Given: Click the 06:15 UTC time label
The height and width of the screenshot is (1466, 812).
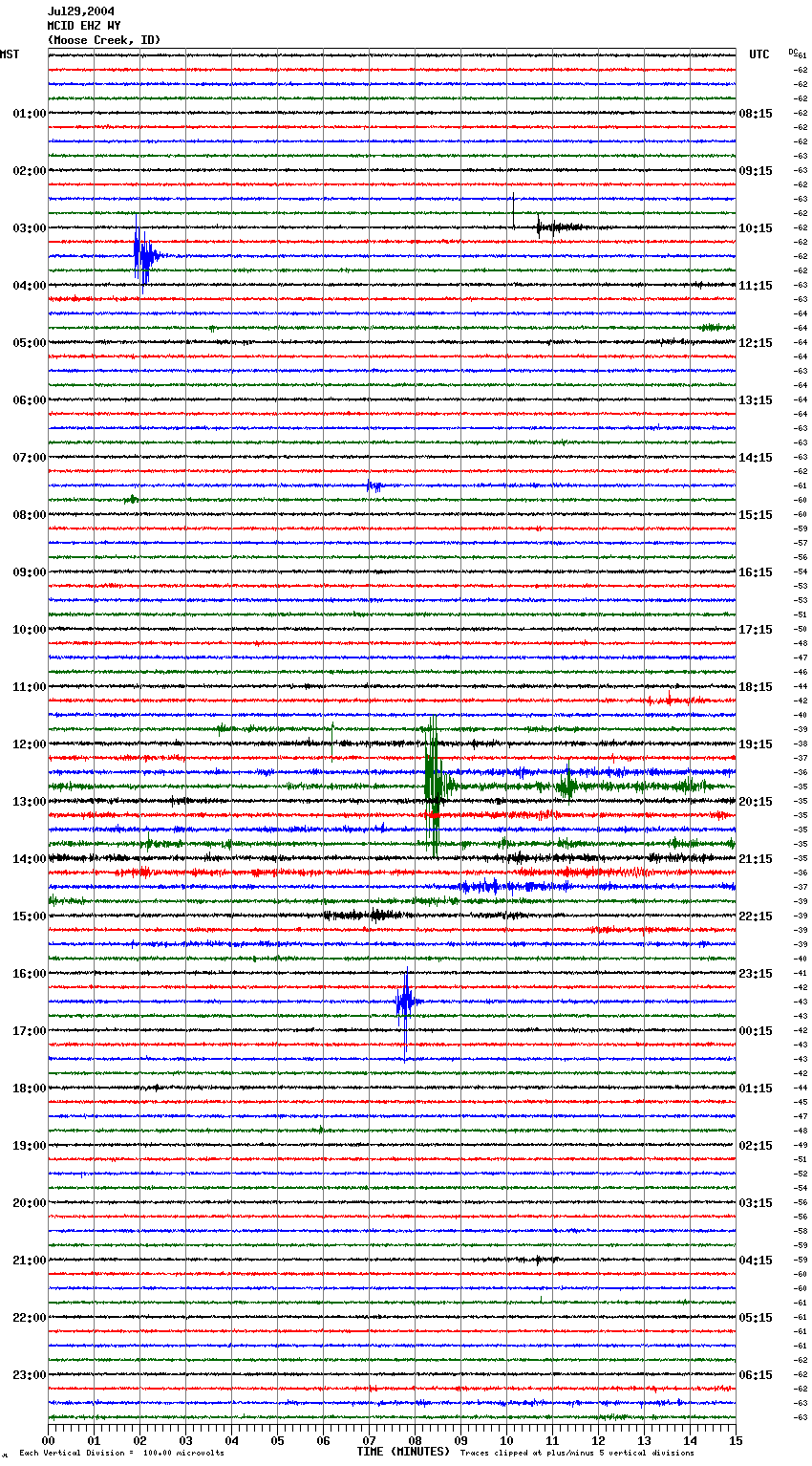Looking at the screenshot, I should tap(756, 1375).
